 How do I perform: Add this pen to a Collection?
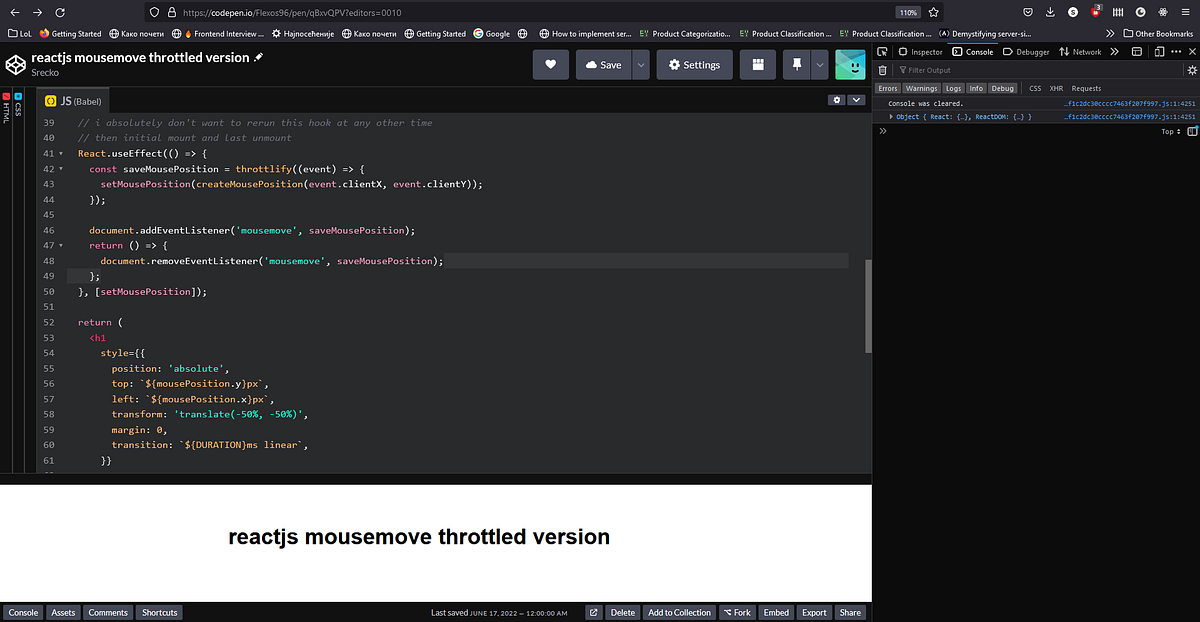[x=679, y=612]
